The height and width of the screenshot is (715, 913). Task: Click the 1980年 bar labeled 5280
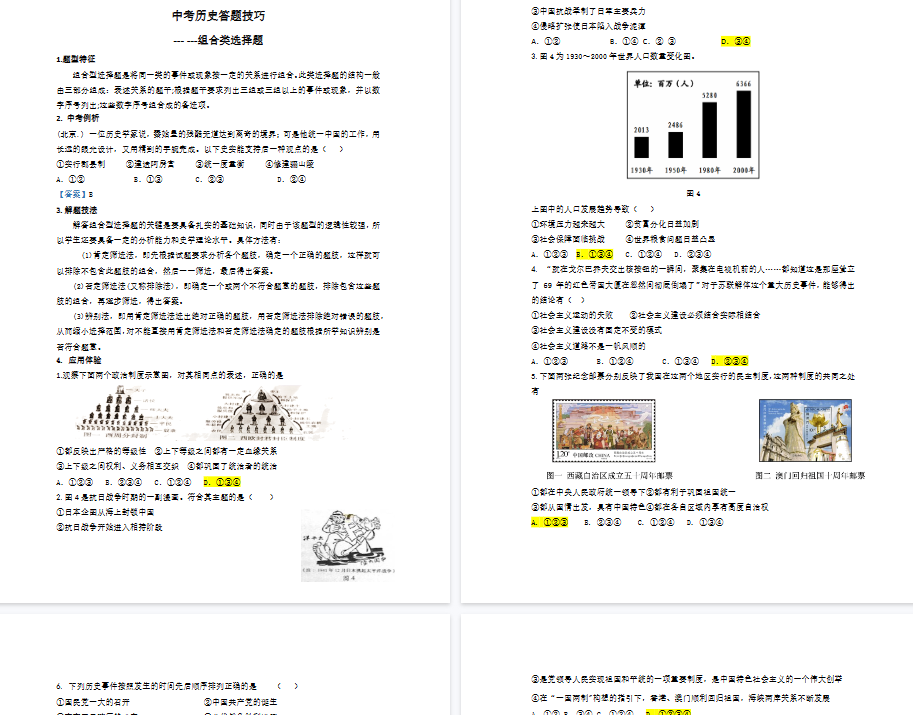click(x=709, y=130)
